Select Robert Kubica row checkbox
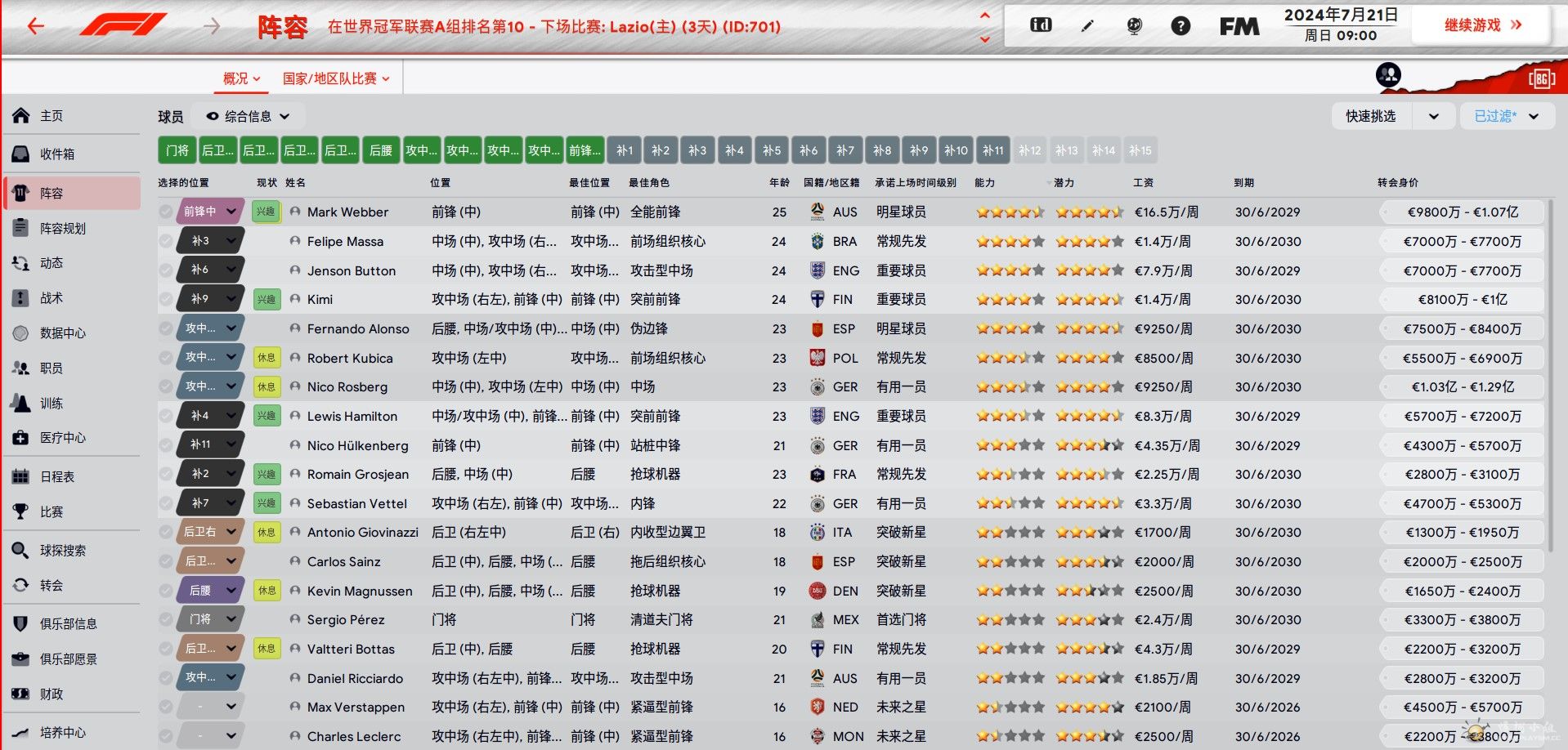Viewport: 1568px width, 750px height. click(166, 358)
